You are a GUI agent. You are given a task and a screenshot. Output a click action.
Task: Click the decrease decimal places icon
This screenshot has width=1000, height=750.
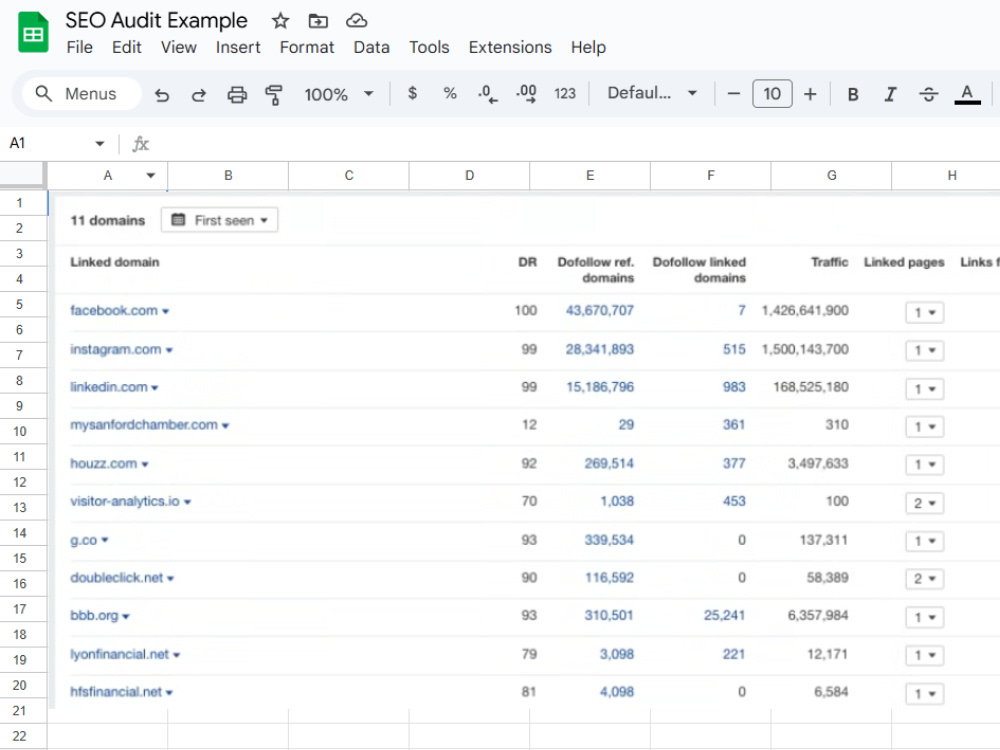(x=487, y=94)
